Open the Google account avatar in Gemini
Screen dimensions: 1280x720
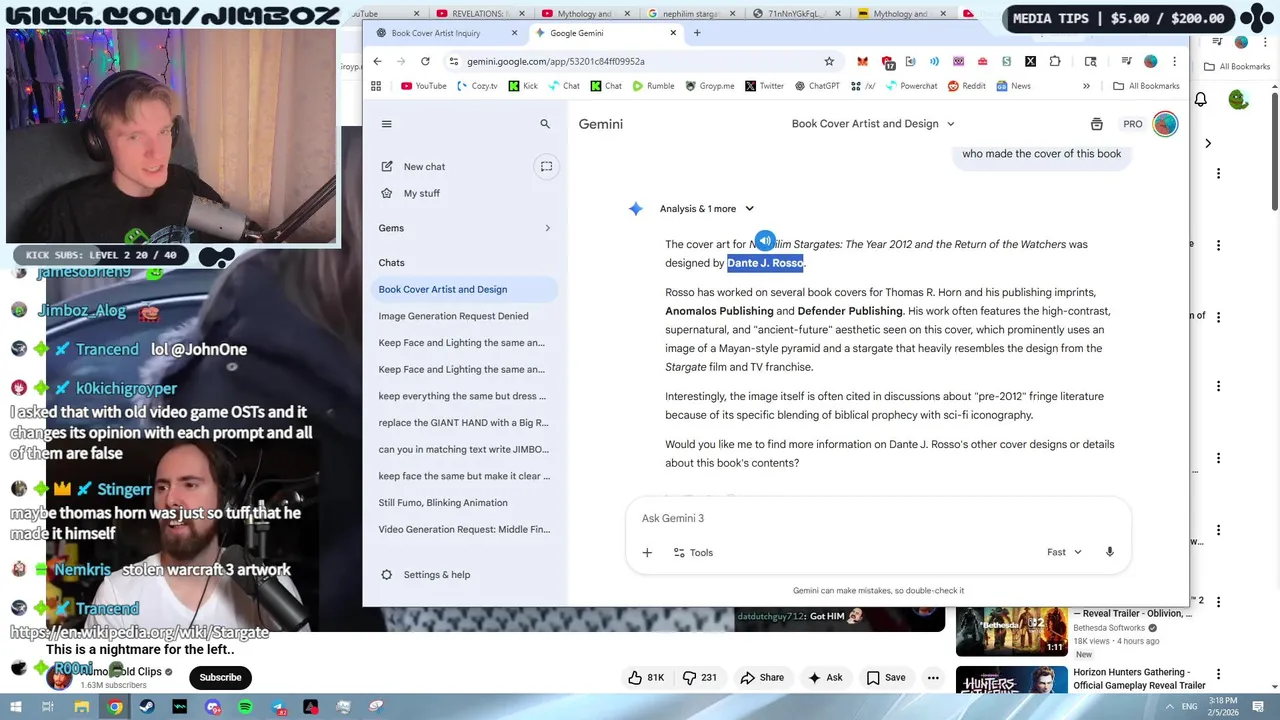click(1165, 124)
